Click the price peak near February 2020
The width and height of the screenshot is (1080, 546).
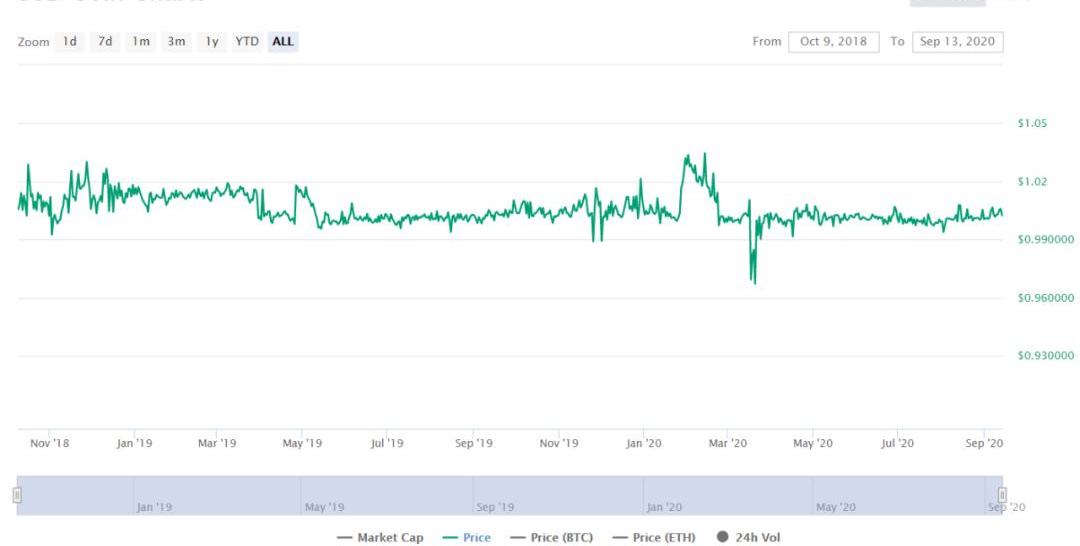pyautogui.click(x=687, y=155)
